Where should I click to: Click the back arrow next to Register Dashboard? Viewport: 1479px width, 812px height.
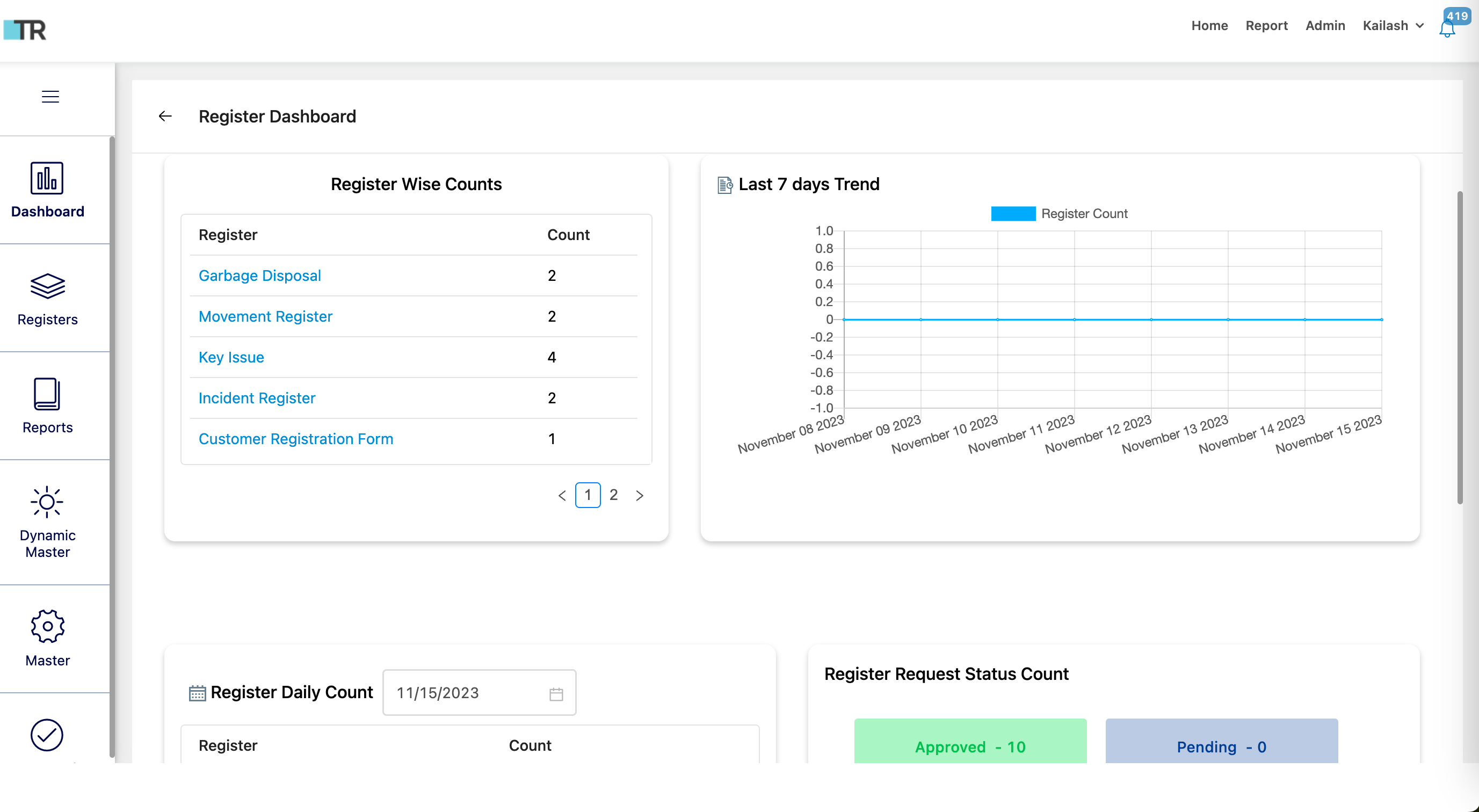point(165,116)
